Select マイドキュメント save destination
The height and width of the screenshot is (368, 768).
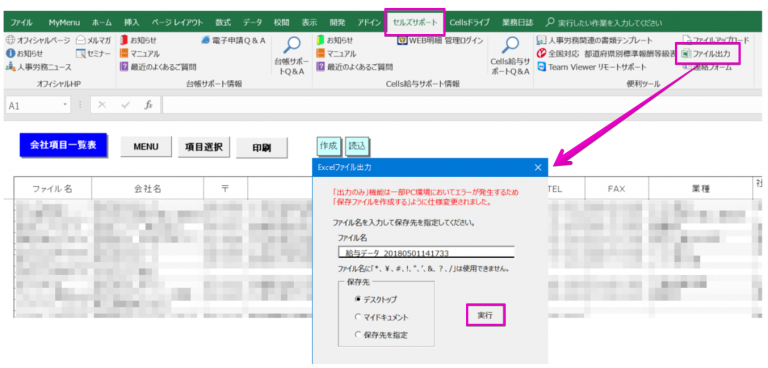click(x=358, y=317)
